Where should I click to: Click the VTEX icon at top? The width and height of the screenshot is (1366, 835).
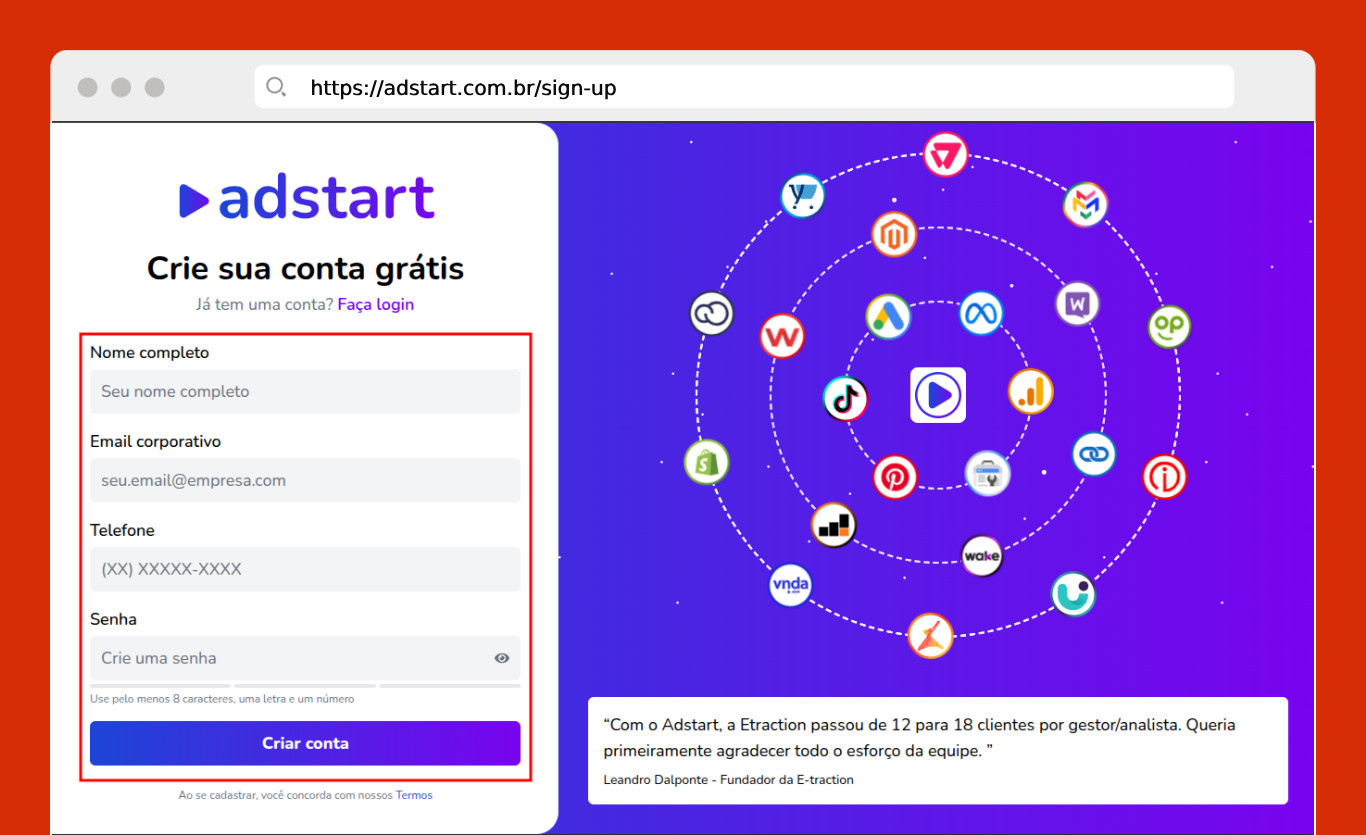point(945,155)
